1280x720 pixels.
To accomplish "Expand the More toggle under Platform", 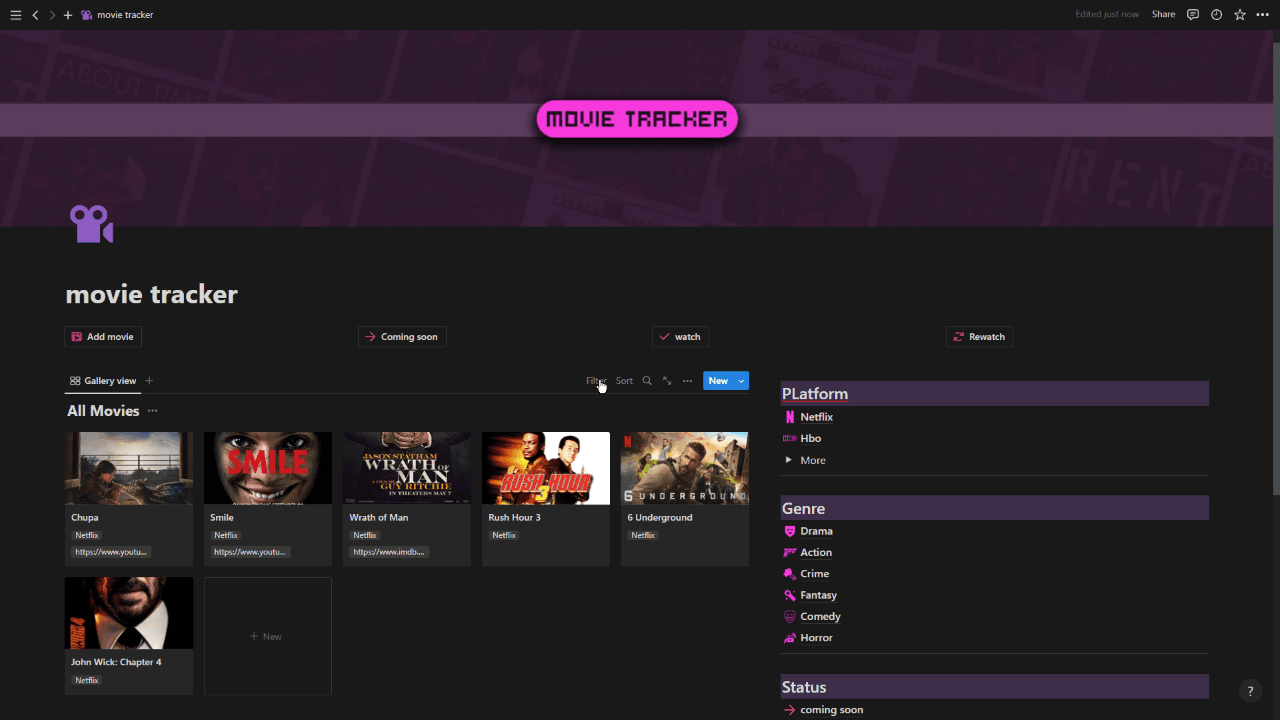I will (x=789, y=460).
